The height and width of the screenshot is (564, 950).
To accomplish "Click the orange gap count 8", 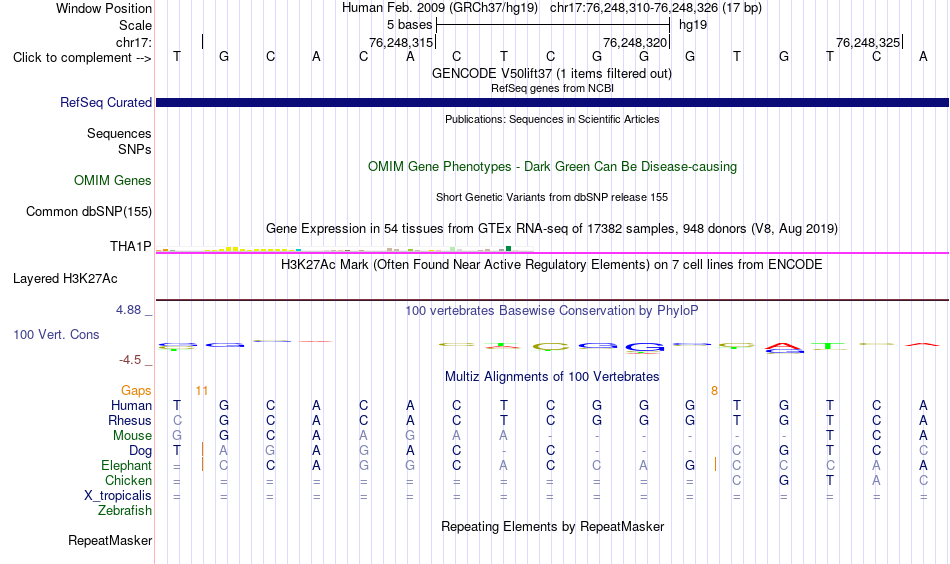I will click(x=714, y=391).
